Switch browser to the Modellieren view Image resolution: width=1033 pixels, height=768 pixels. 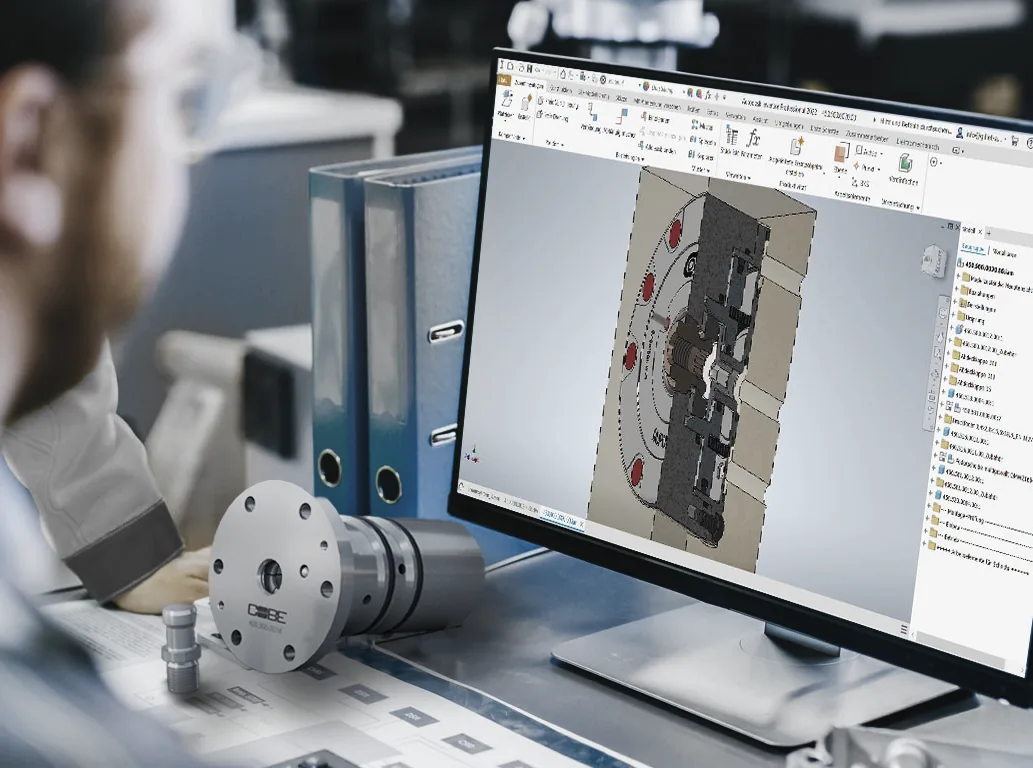coord(1004,253)
